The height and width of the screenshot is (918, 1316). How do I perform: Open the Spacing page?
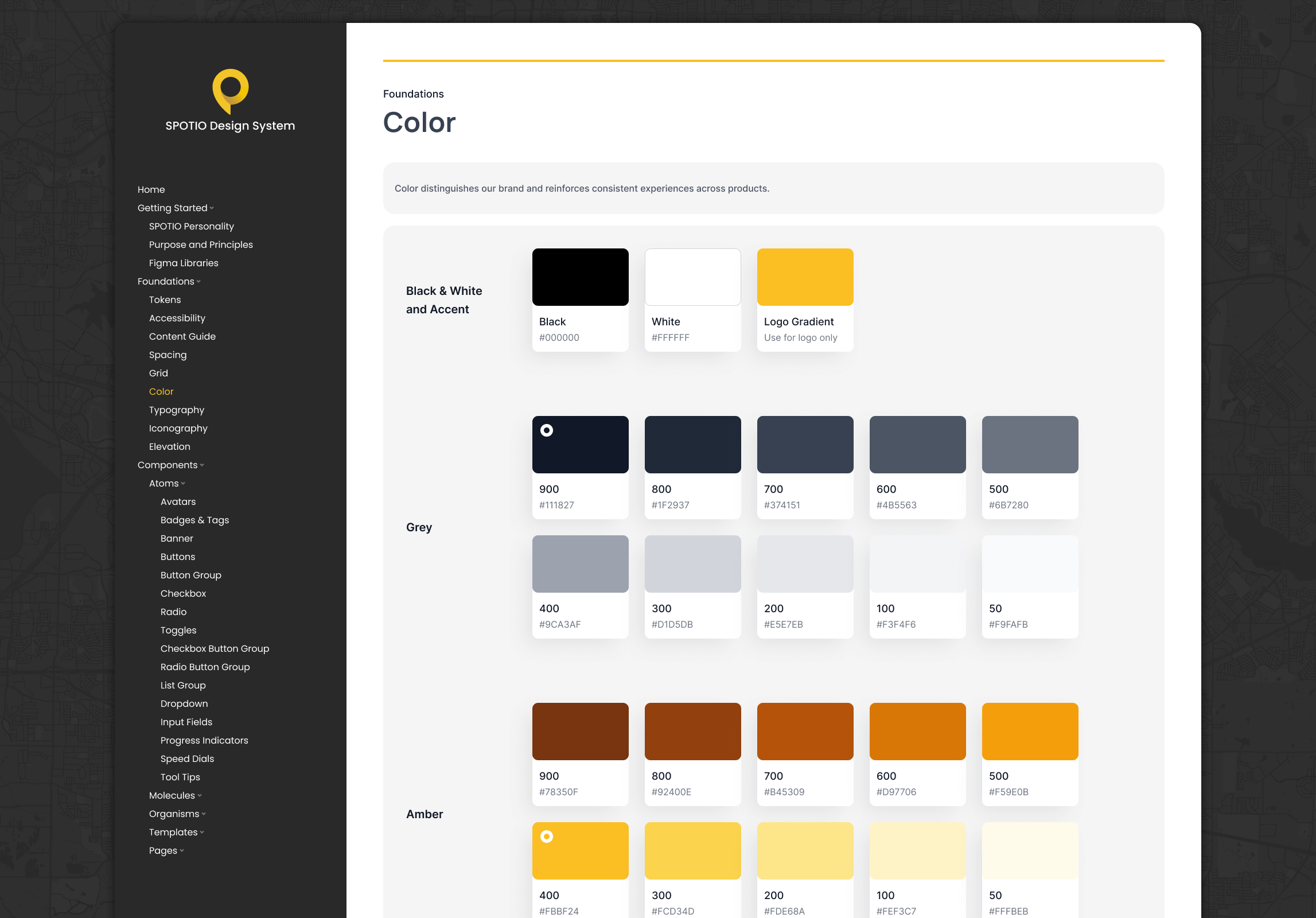(168, 355)
